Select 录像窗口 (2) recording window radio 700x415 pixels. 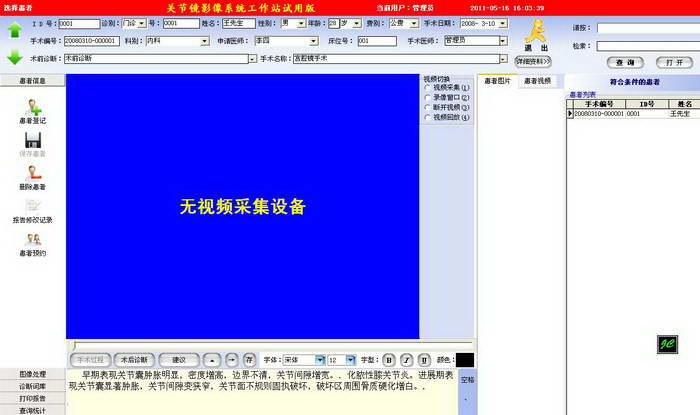pyautogui.click(x=427, y=97)
